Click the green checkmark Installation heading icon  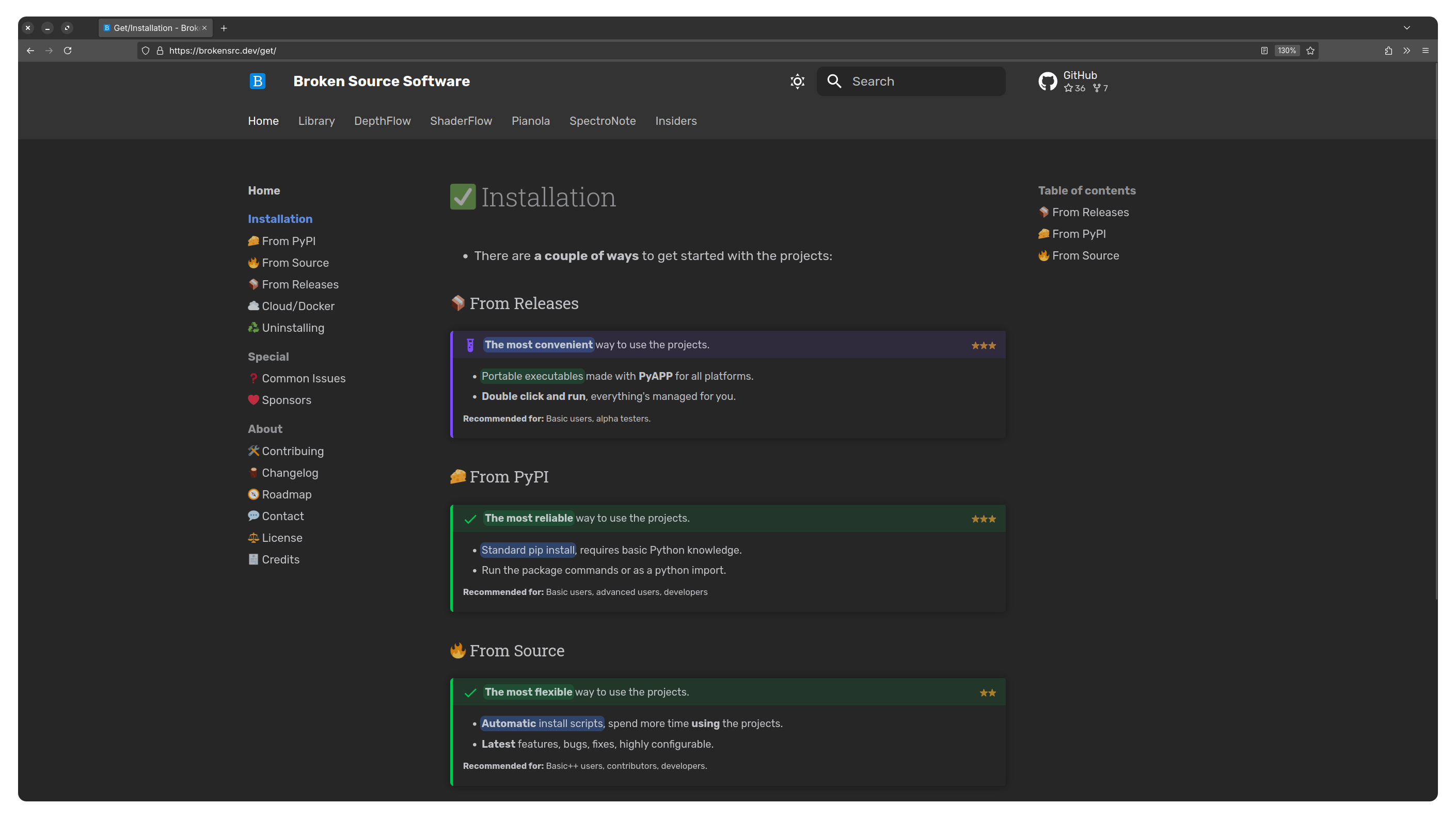[462, 197]
